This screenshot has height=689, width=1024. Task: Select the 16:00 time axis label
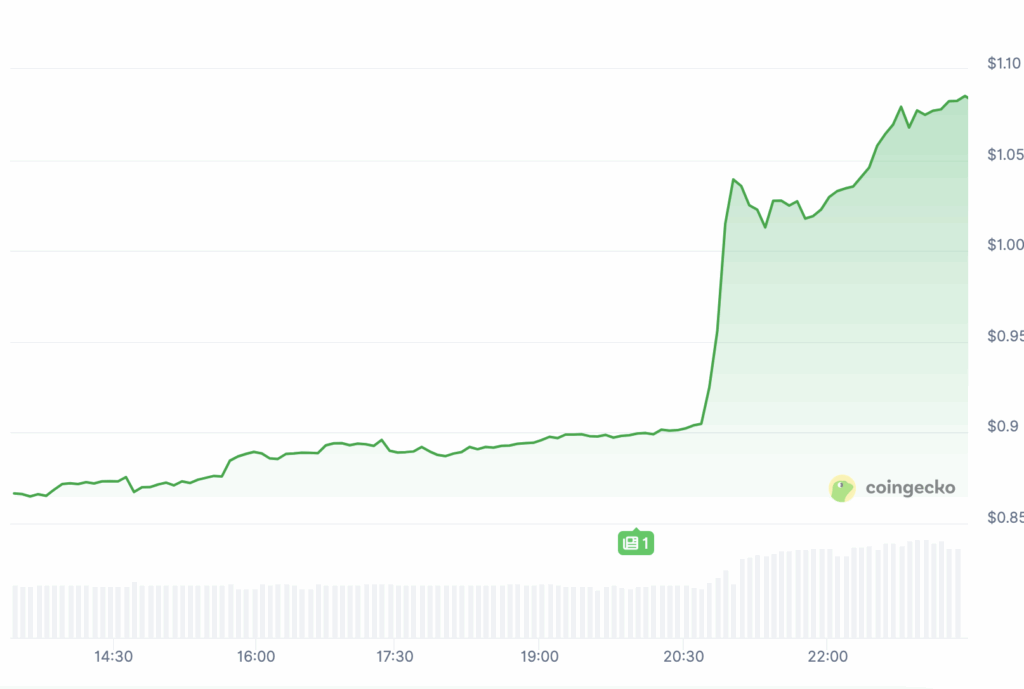pos(256,657)
